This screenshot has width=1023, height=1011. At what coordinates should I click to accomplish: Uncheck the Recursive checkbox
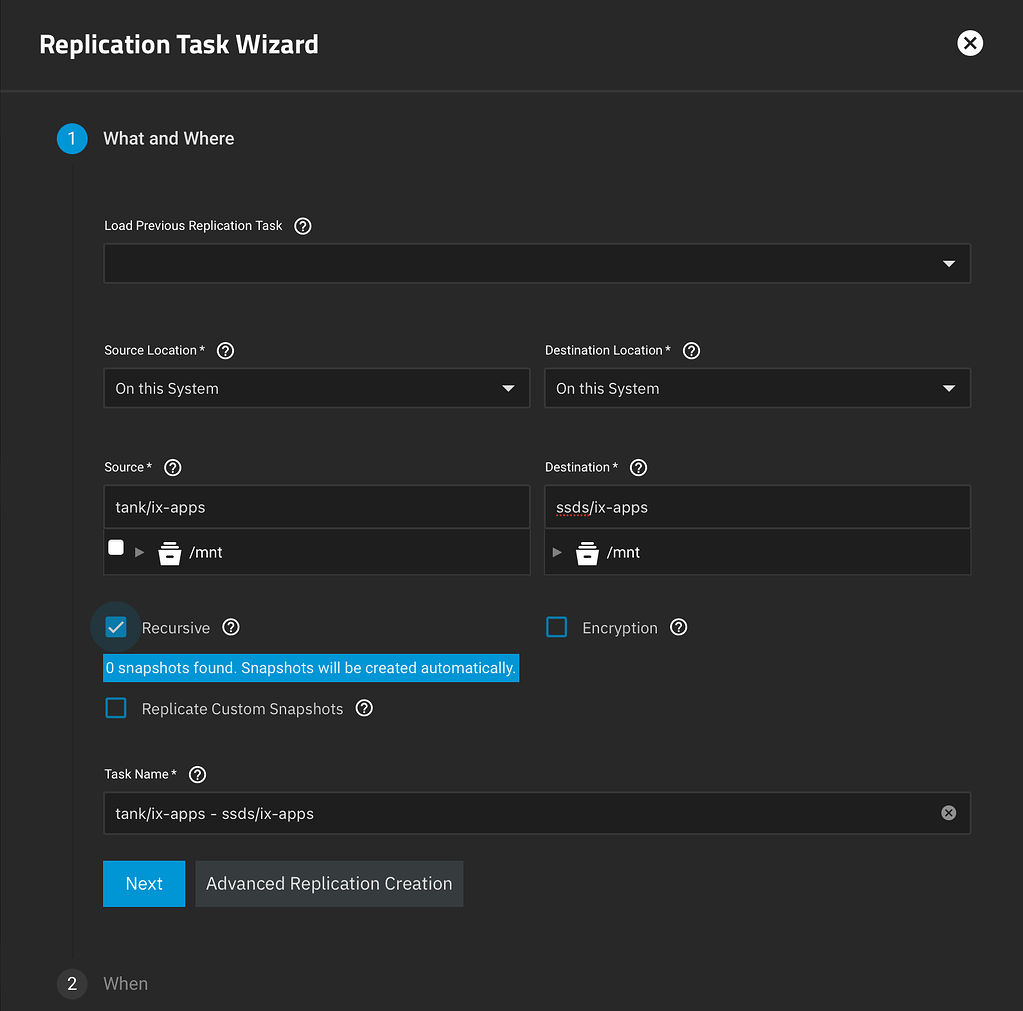tap(116, 627)
